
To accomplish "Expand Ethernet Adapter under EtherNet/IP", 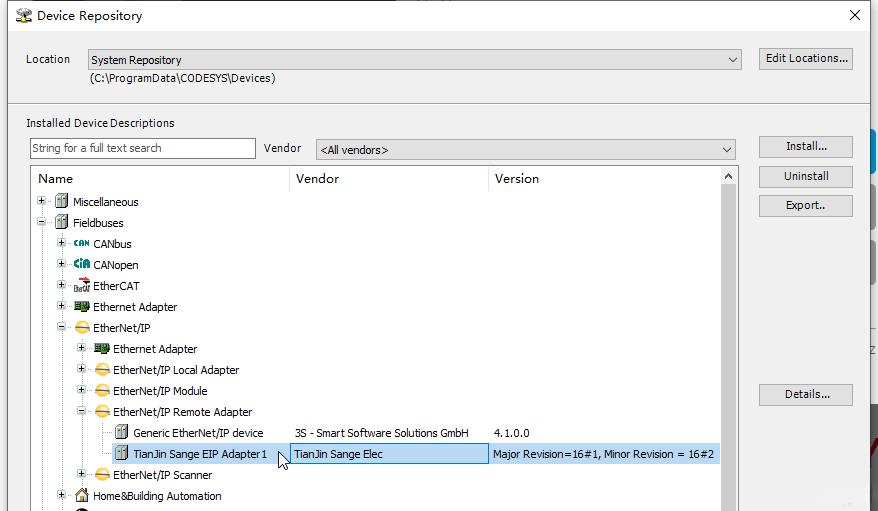I will pos(82,348).
